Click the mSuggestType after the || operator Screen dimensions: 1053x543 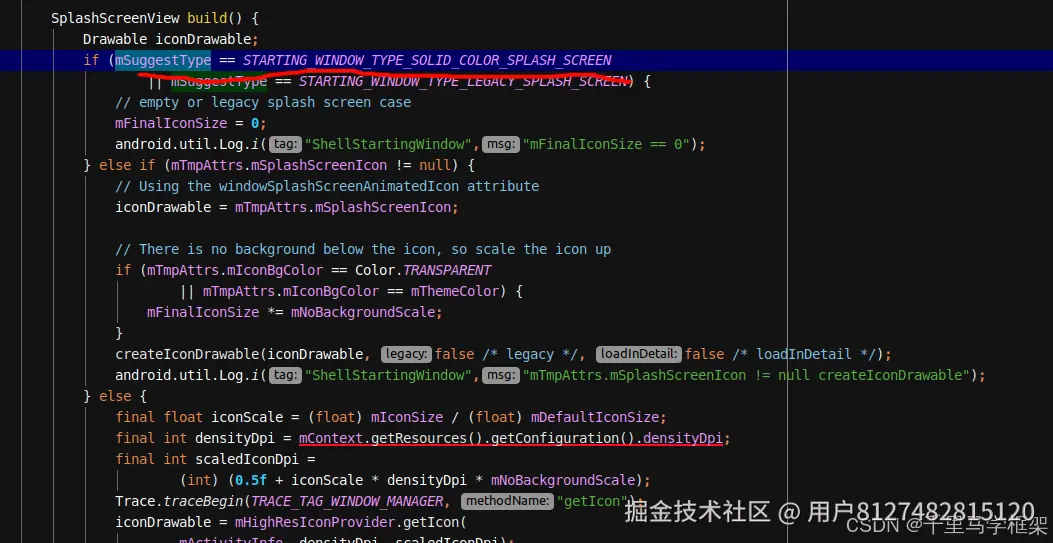click(x=219, y=81)
